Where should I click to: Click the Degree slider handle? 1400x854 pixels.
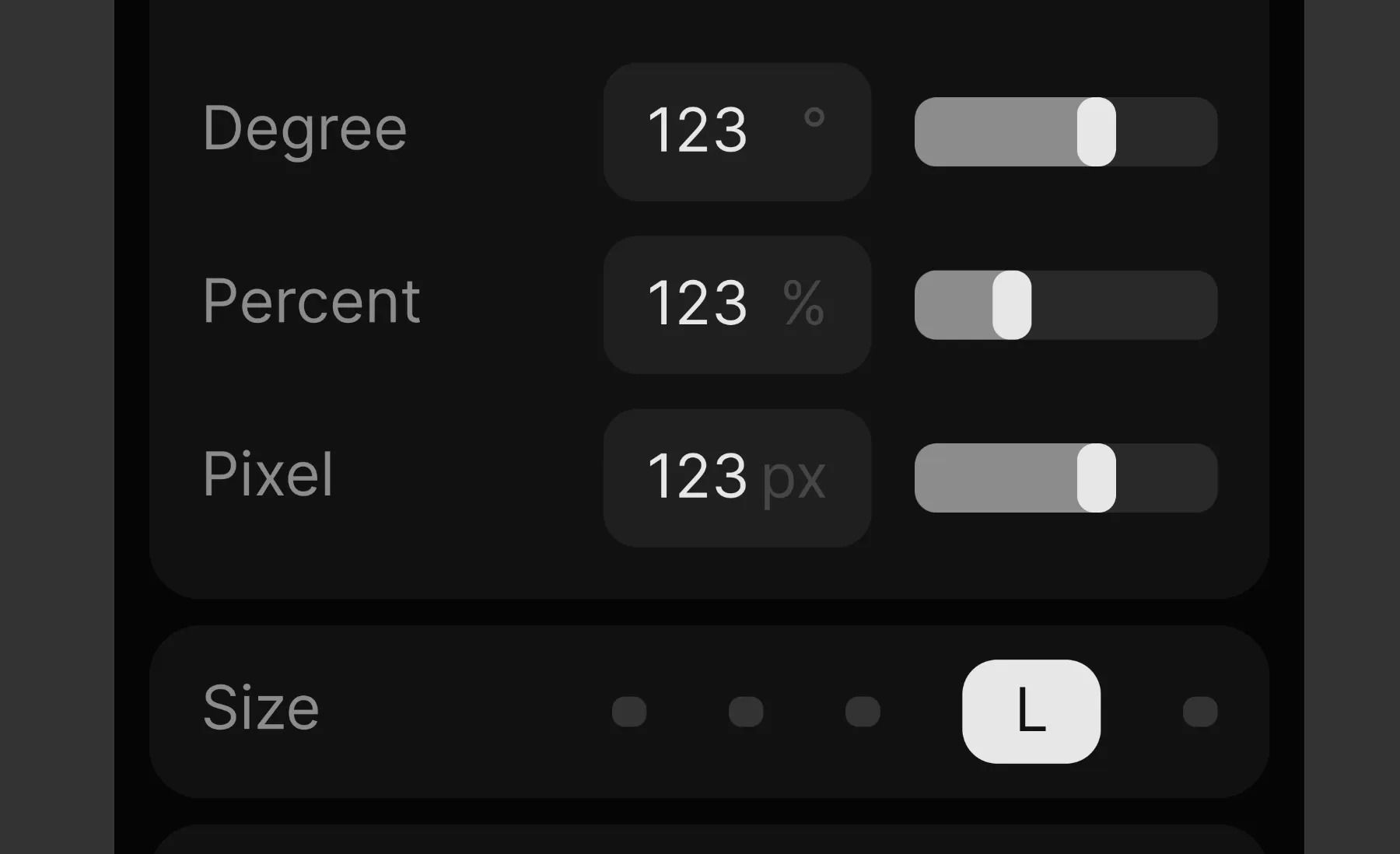coord(1096,131)
